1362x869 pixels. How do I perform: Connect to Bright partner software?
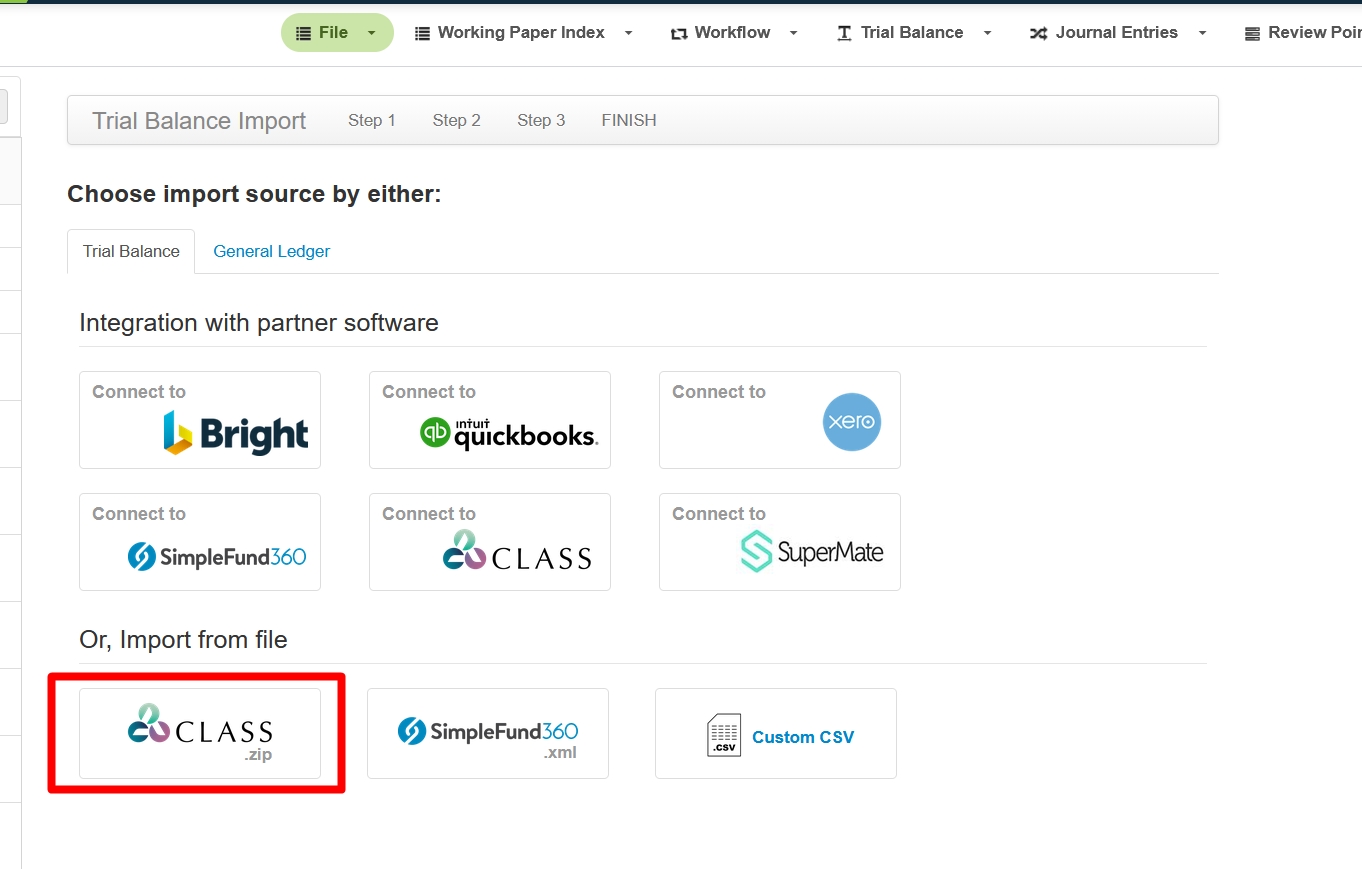[x=200, y=420]
